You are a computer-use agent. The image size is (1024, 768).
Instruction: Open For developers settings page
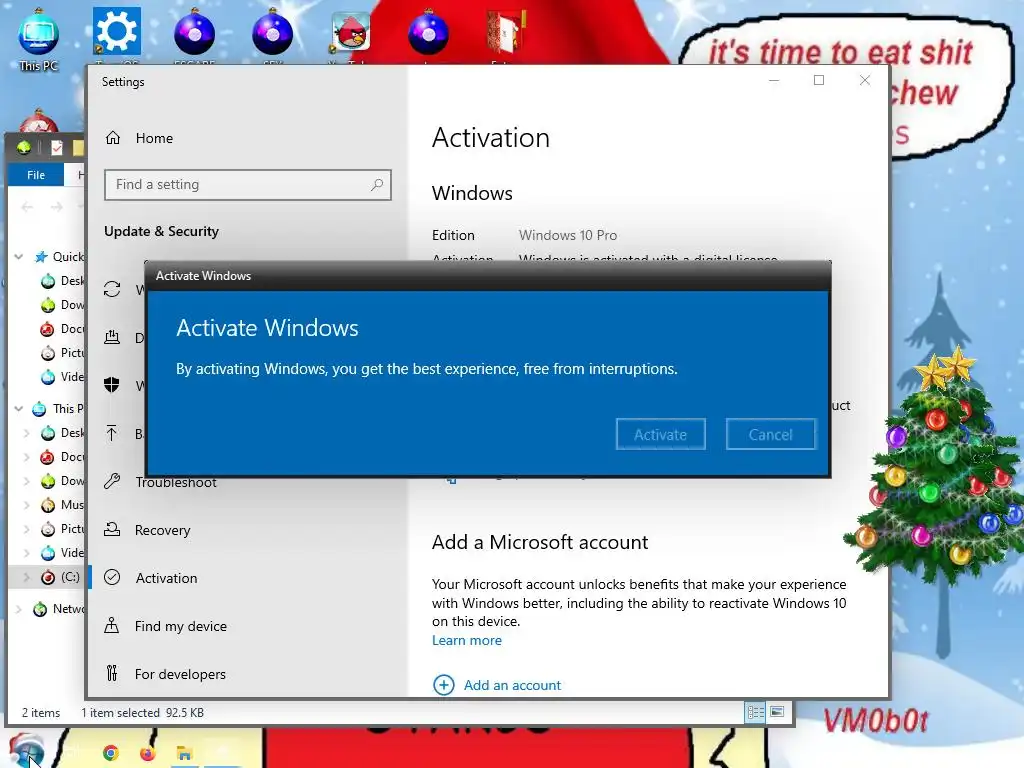[x=180, y=674]
